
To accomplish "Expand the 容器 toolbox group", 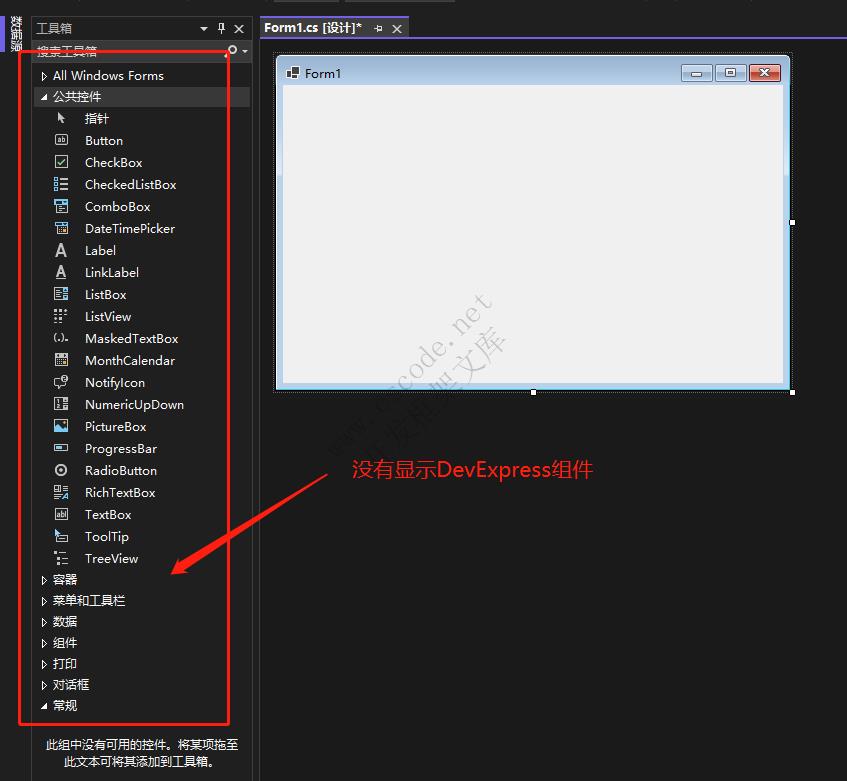I will click(44, 580).
